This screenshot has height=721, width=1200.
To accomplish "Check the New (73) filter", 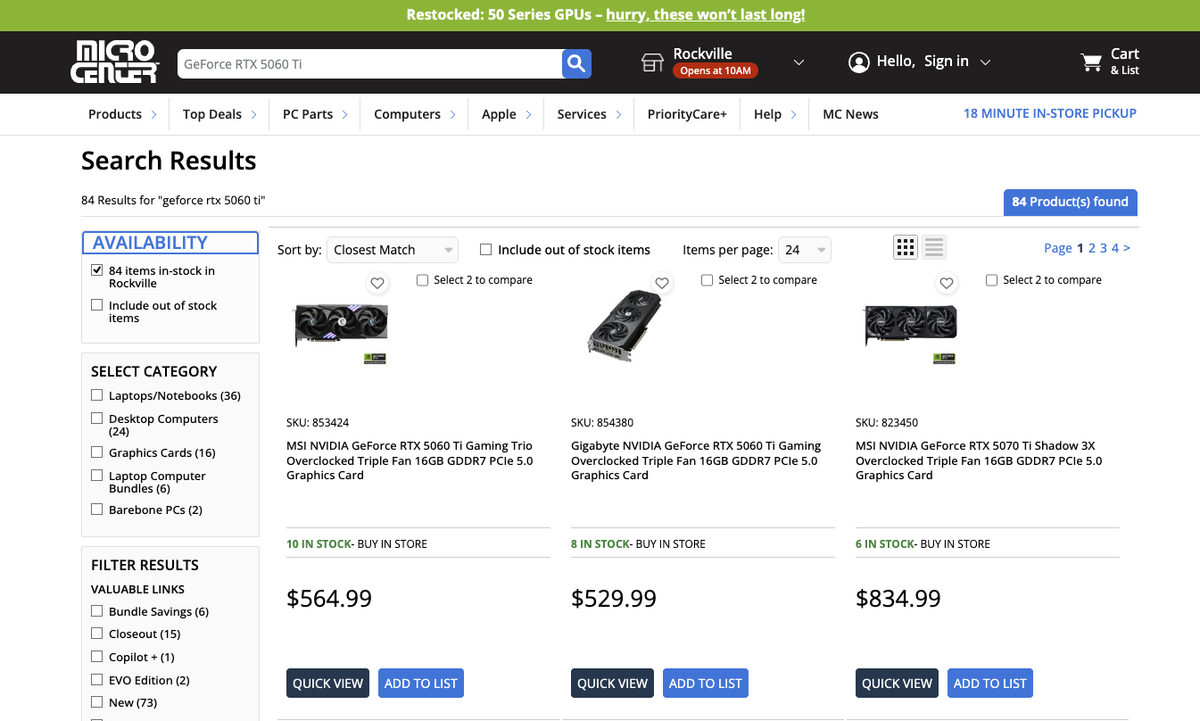I will click(97, 703).
